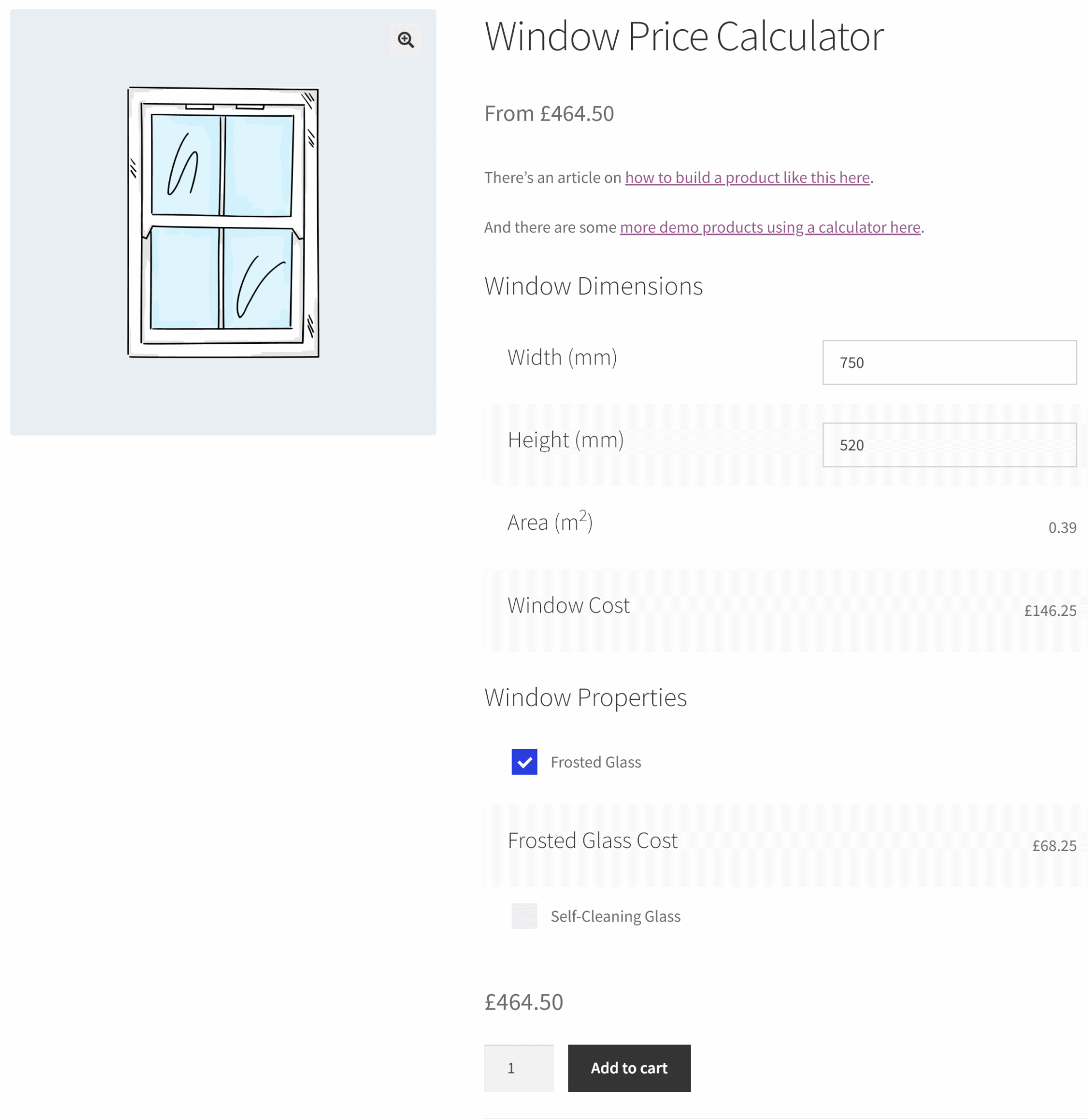This screenshot has height=1120, width=1088.
Task: Select the £464.50 total price text
Action: tap(523, 1001)
